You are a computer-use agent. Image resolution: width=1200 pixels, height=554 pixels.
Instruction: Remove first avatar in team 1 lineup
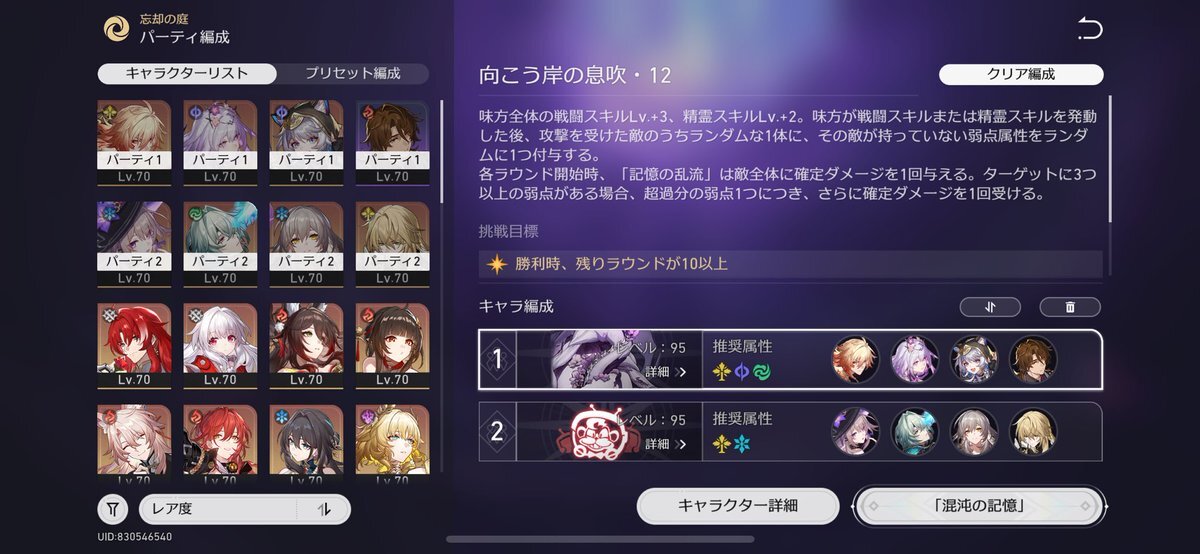(x=855, y=360)
